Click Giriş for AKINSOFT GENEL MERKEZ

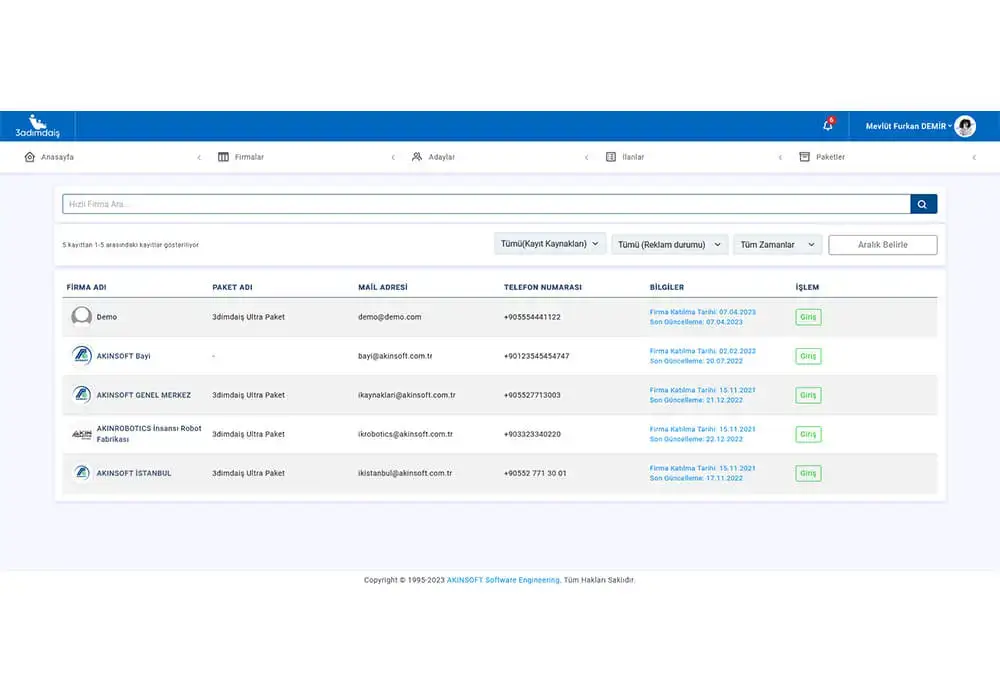pyautogui.click(x=808, y=395)
